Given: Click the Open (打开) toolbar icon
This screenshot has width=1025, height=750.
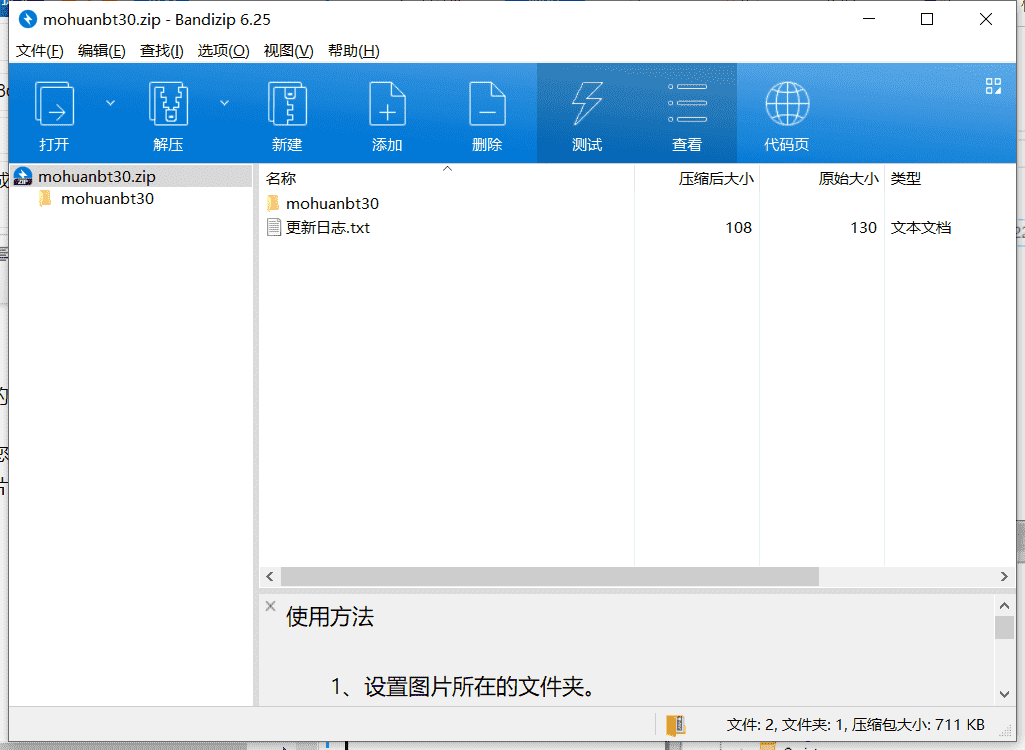Looking at the screenshot, I should click(54, 103).
